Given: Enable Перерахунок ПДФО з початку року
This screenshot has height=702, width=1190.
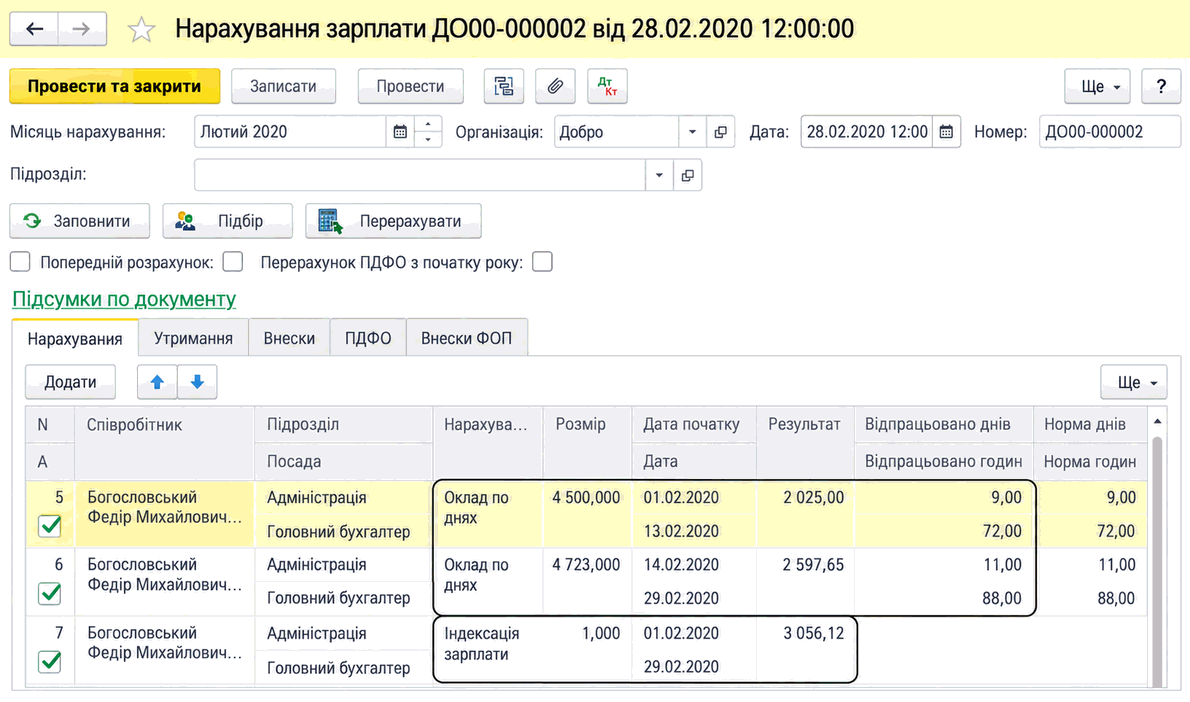Looking at the screenshot, I should coord(543,262).
